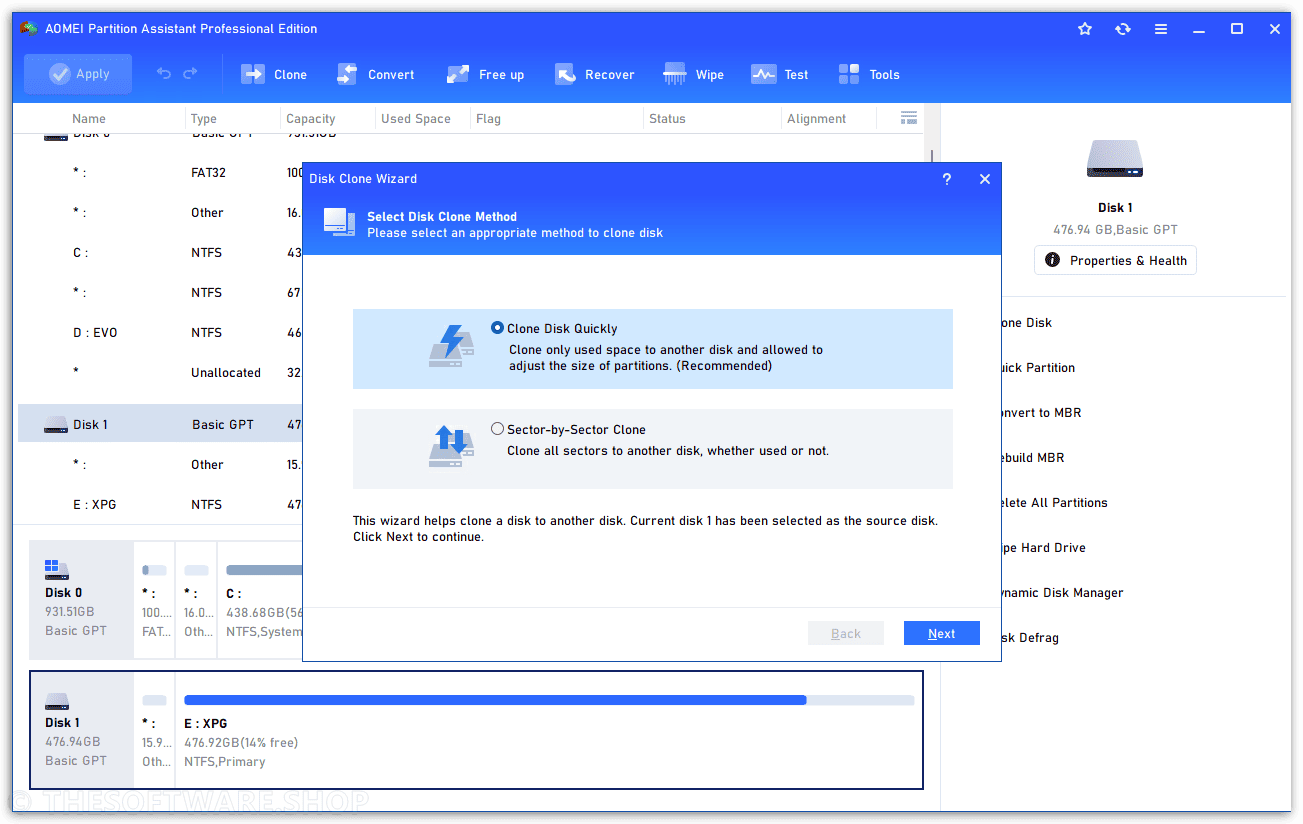Click the Disk 0 block in disk map

81,600
